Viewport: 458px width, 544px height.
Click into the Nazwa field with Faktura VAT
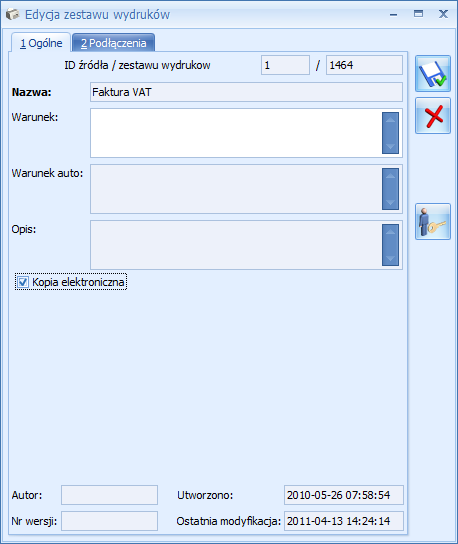pyautogui.click(x=246, y=92)
